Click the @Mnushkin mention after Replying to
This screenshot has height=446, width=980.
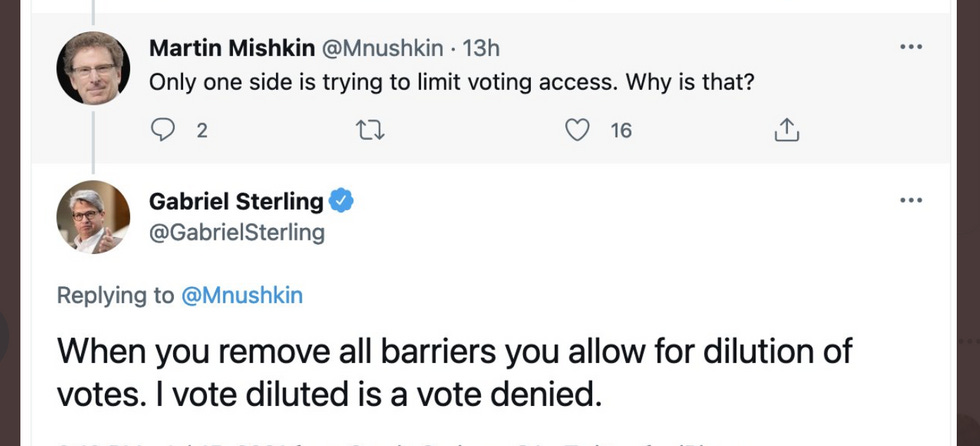click(x=242, y=295)
